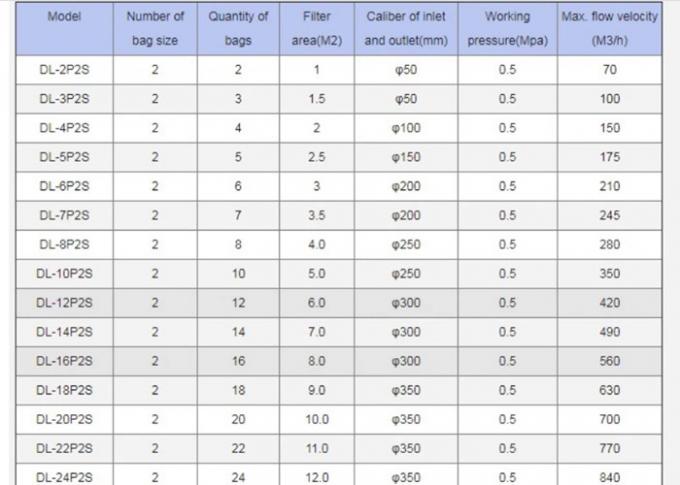Click the DL-8P2S model cell
This screenshot has width=680, height=485.
(x=64, y=245)
